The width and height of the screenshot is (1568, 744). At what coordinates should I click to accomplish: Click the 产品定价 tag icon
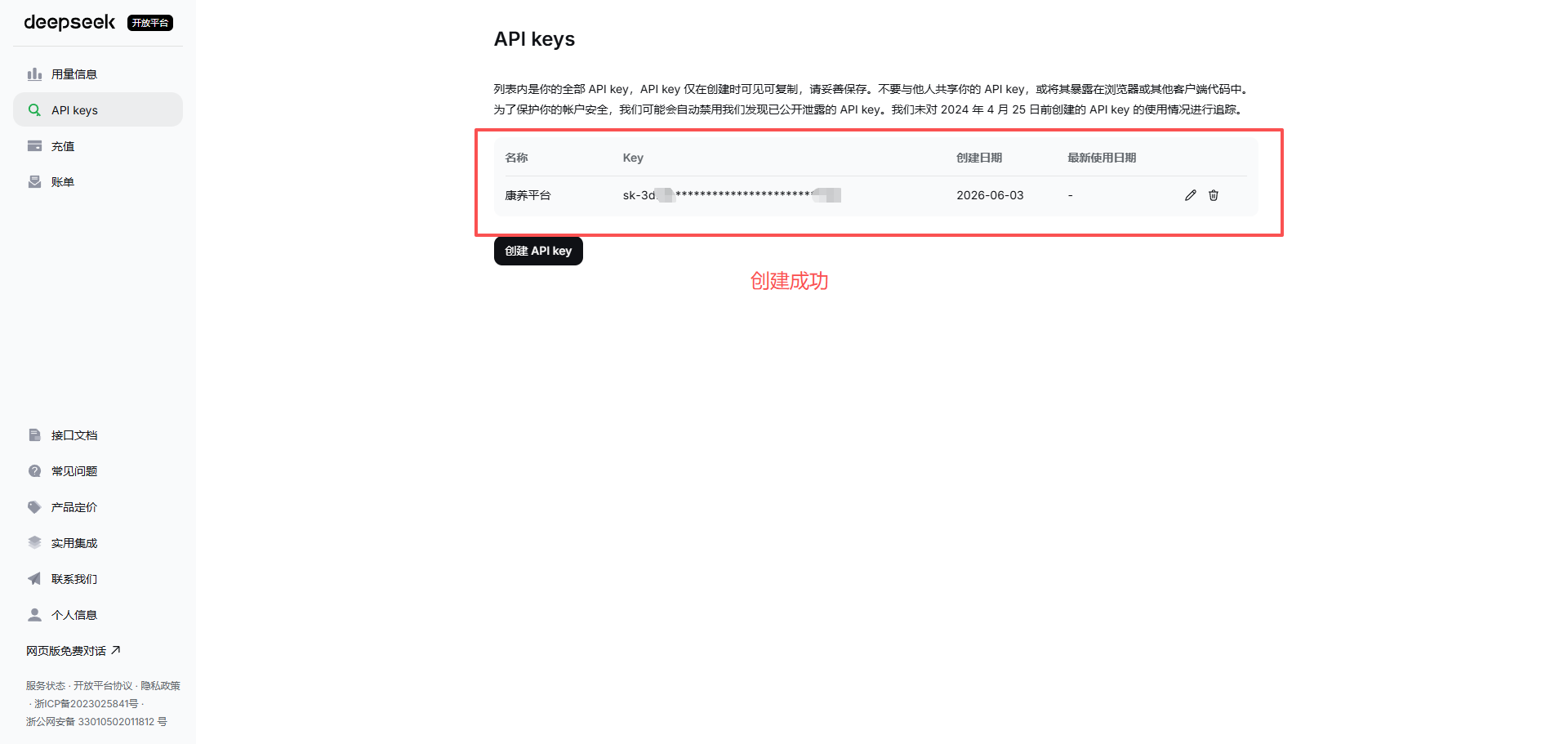[x=34, y=507]
